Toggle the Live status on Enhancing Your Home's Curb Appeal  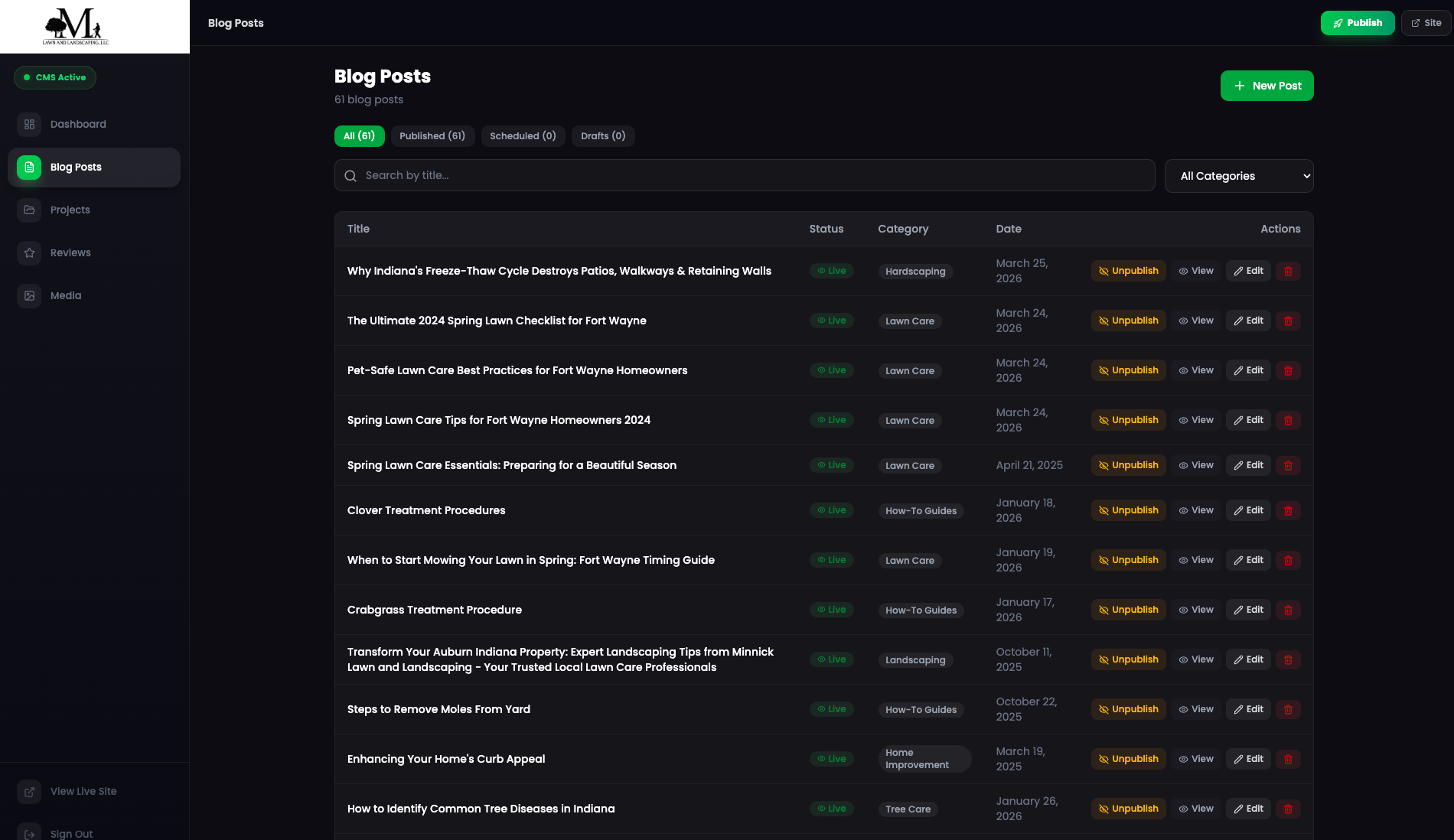coord(831,758)
